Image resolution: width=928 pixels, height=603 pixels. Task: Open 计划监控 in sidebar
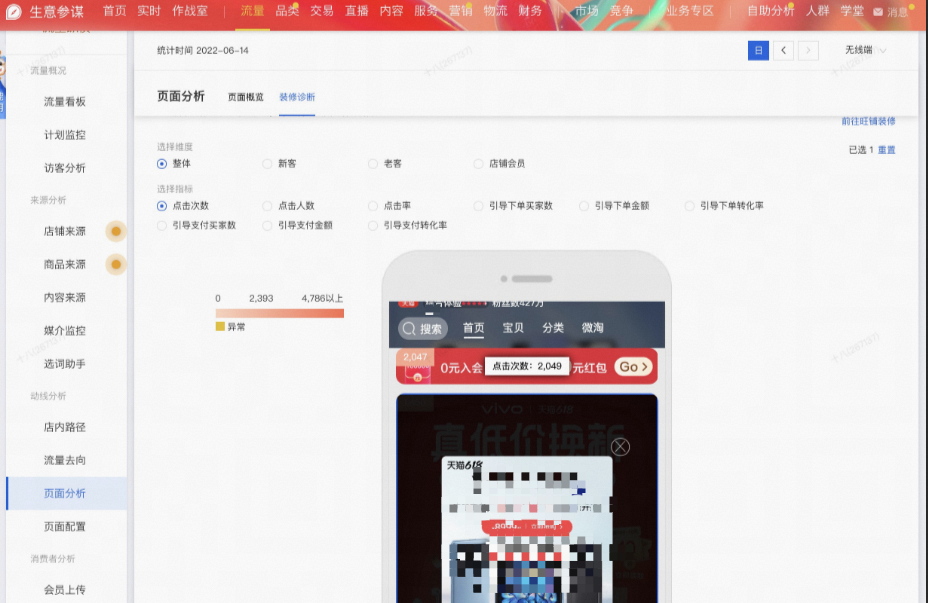click(x=65, y=135)
